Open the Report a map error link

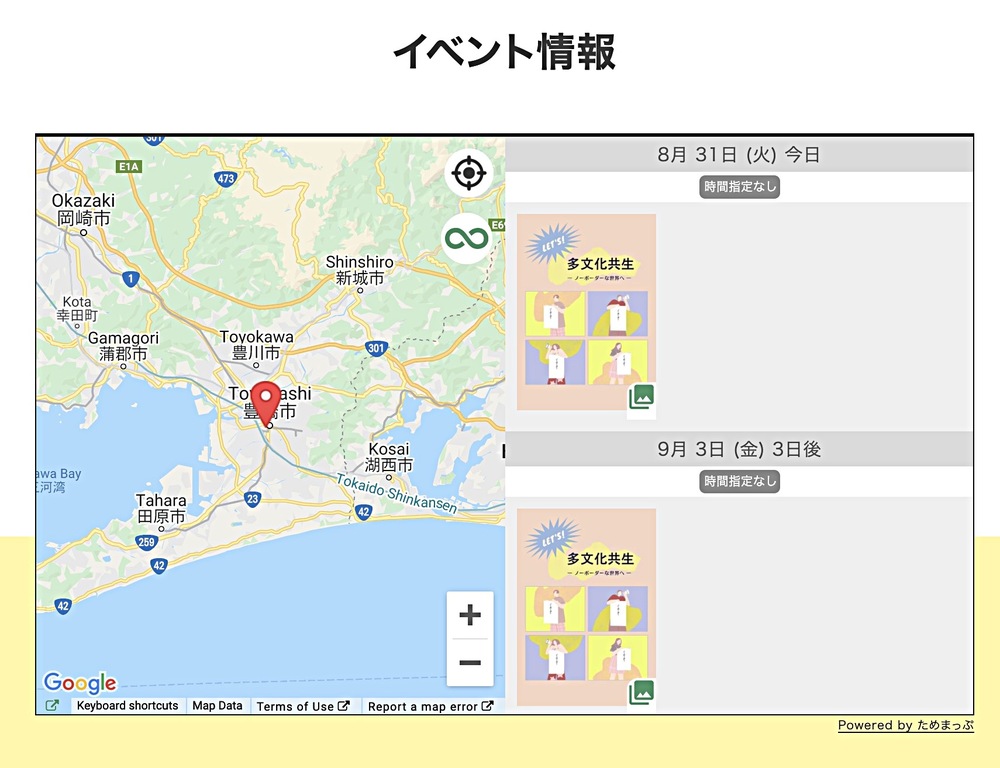430,706
